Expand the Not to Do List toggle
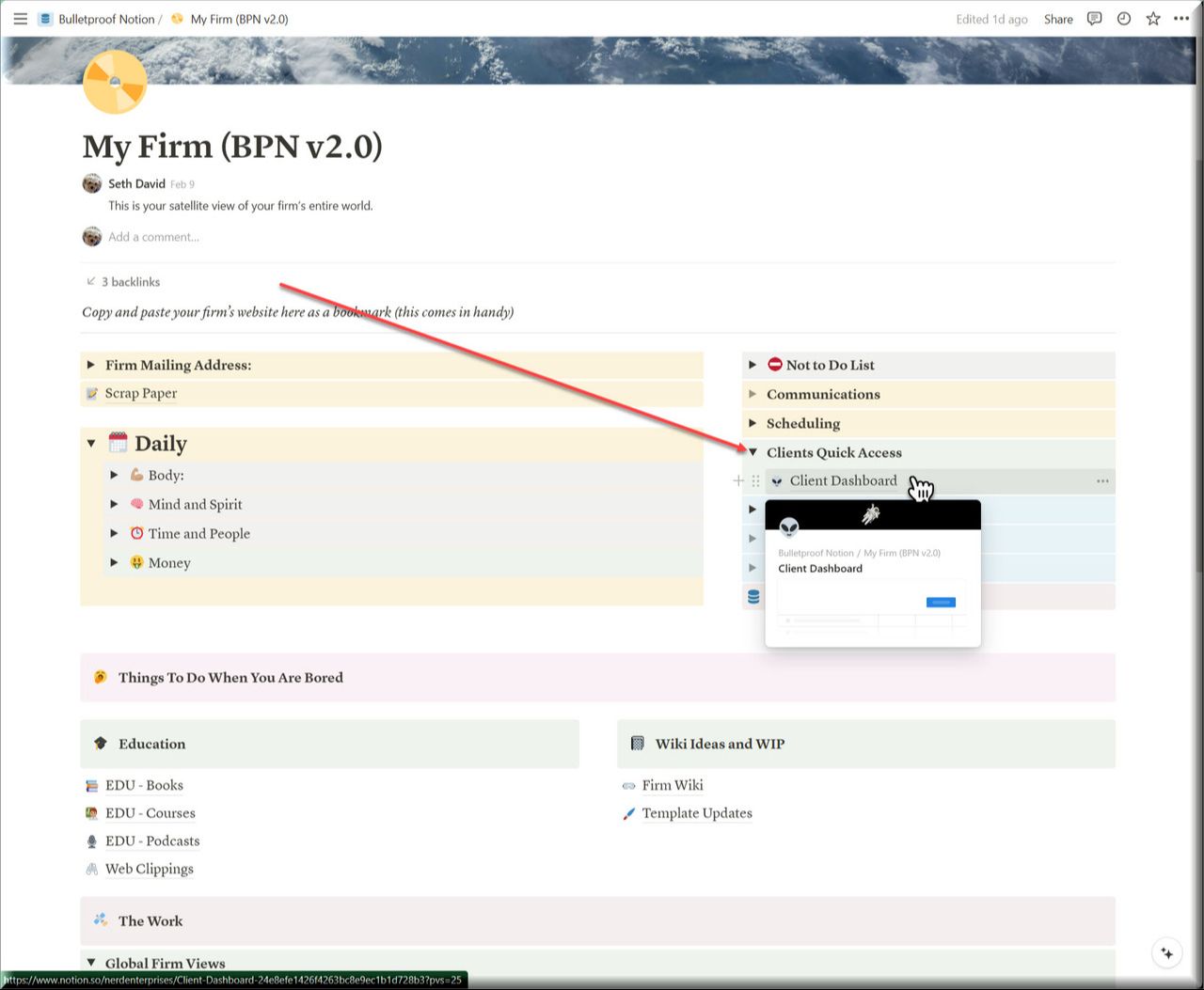Image resolution: width=1204 pixels, height=990 pixels. 752,365
